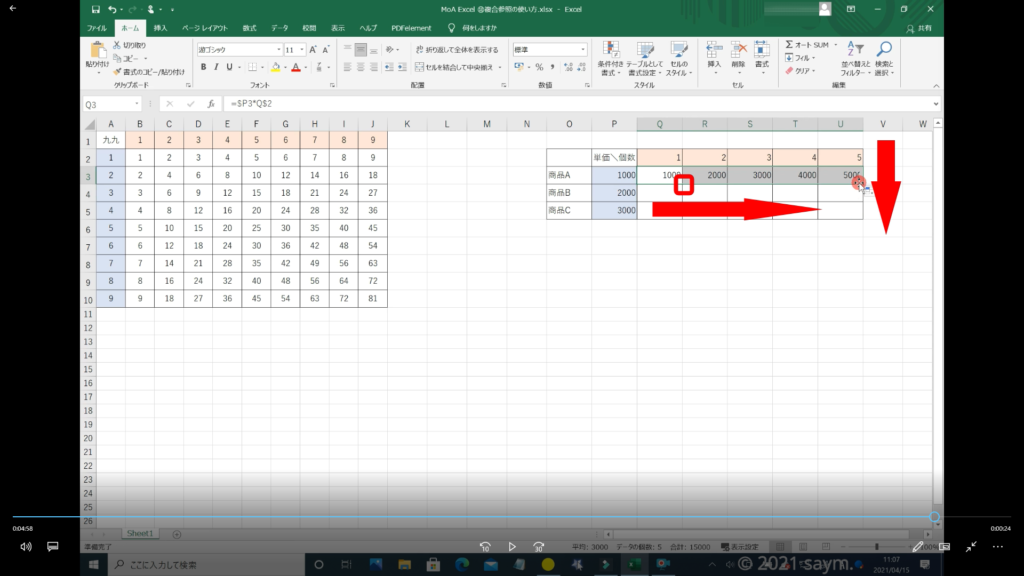This screenshot has height=576, width=1024.
Task: Toggle underline formatting
Action: 230,67
